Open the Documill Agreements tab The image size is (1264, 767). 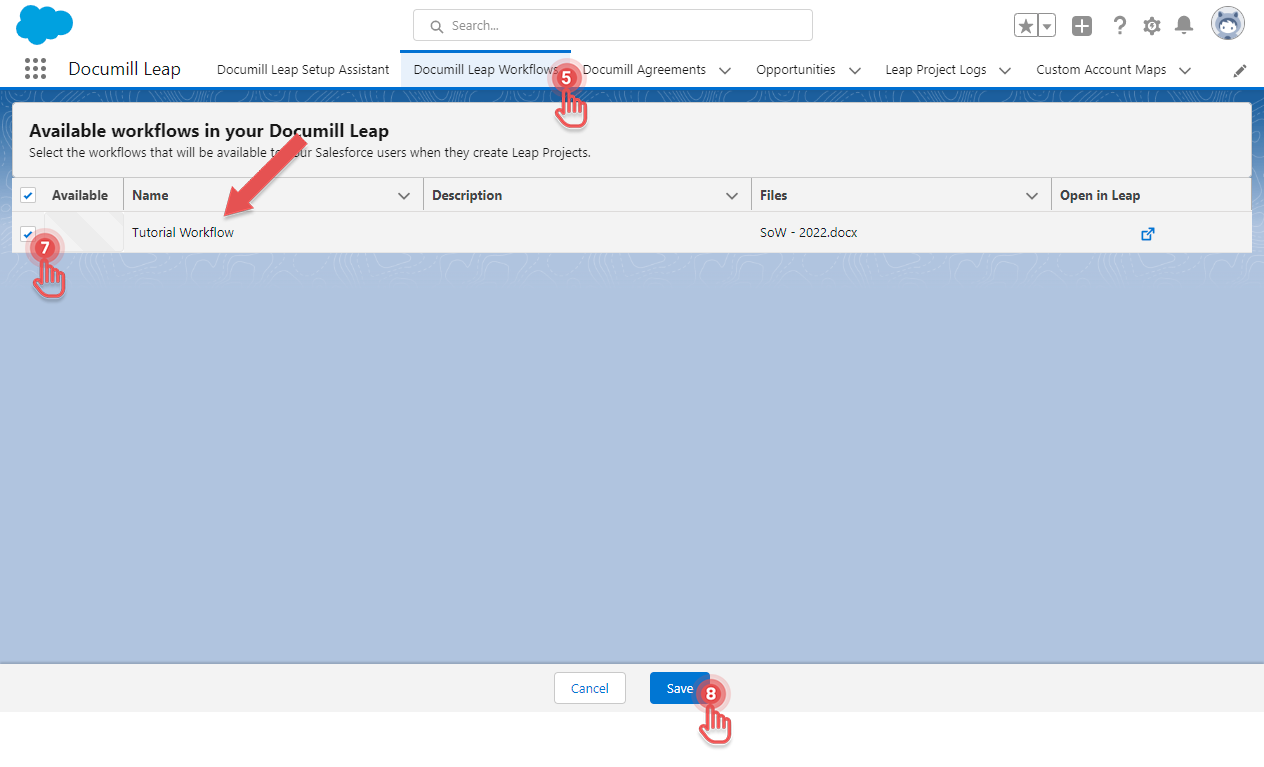[x=645, y=69]
